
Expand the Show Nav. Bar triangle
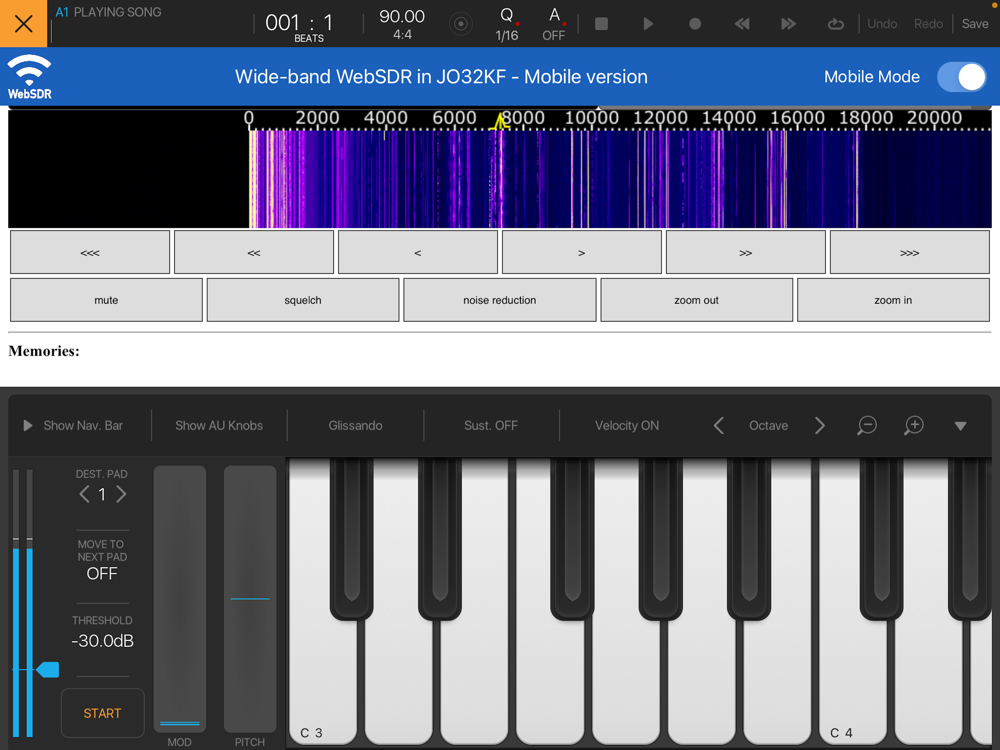click(27, 425)
